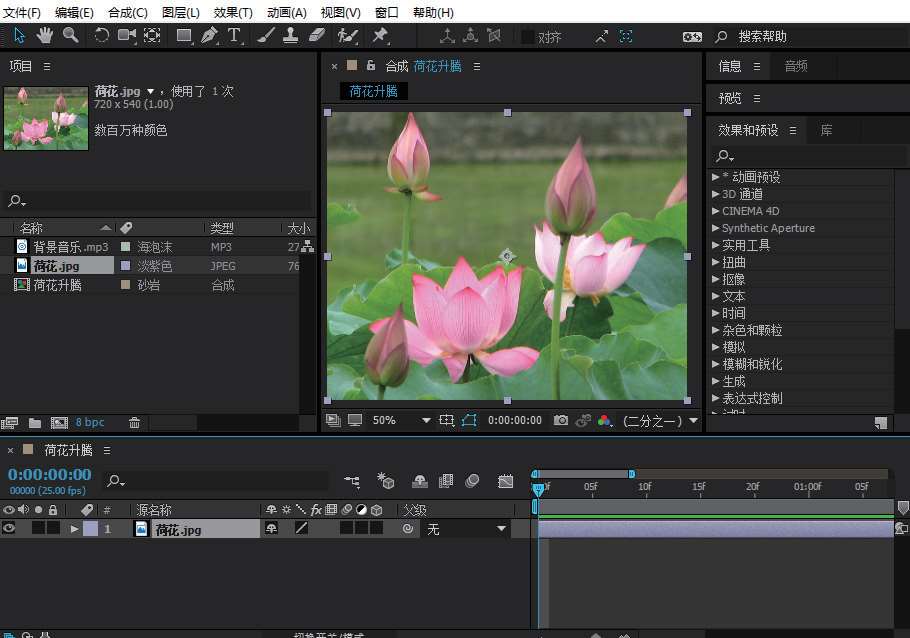The width and height of the screenshot is (910, 638).
Task: Click the 8 bpc color depth button
Action: [90, 423]
